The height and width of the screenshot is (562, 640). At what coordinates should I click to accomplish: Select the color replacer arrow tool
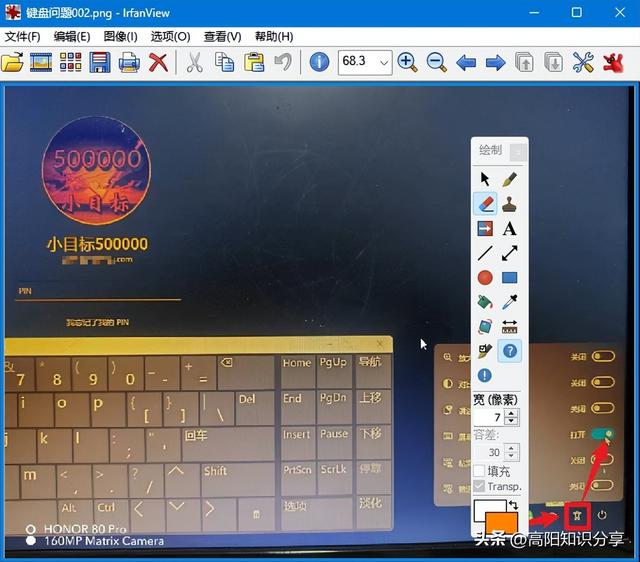[x=485, y=228]
